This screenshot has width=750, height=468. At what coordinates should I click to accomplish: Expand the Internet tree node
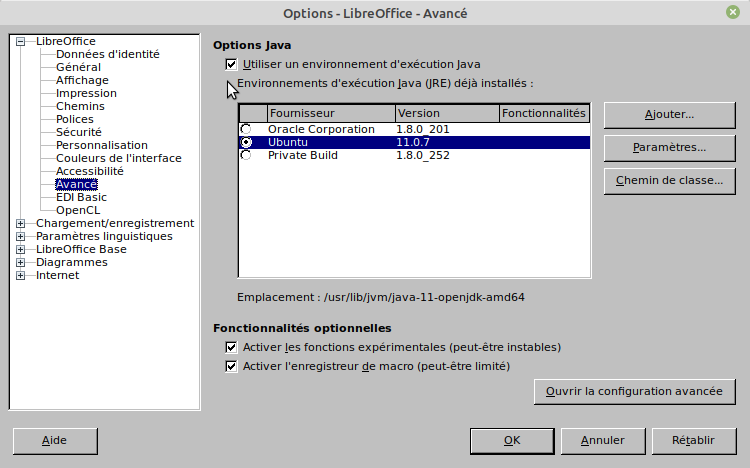click(x=21, y=275)
